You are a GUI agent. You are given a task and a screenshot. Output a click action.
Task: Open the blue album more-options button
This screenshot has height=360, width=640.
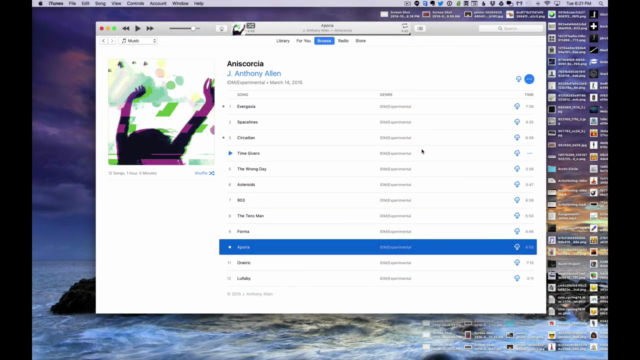[x=529, y=79]
